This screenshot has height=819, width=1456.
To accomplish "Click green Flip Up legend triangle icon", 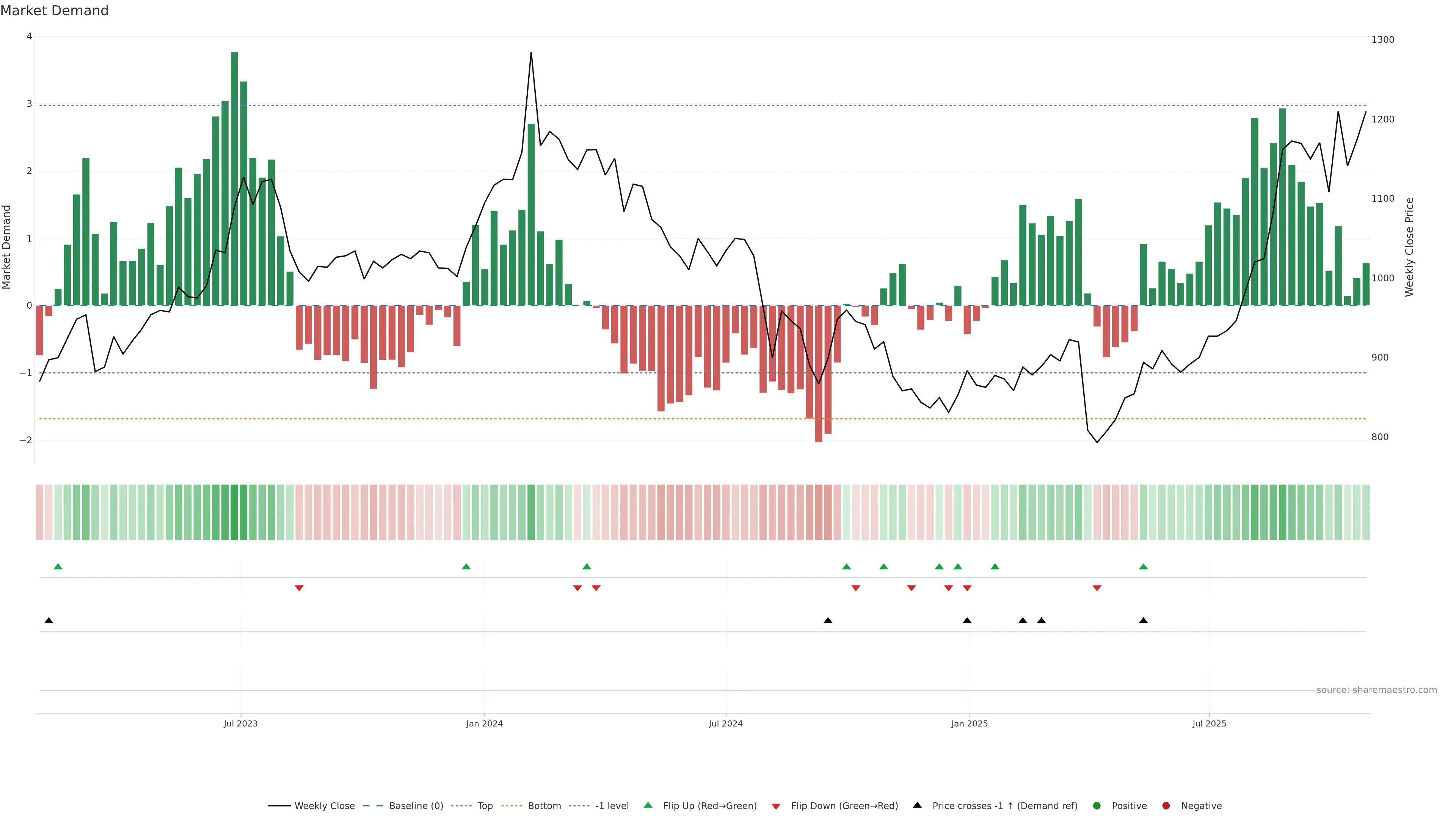I will (648, 805).
